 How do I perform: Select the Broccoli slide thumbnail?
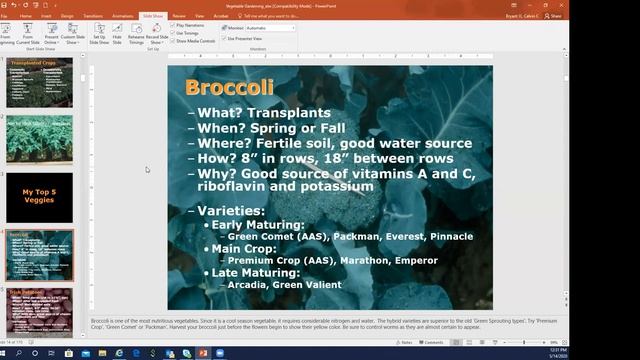pyautogui.click(x=40, y=256)
